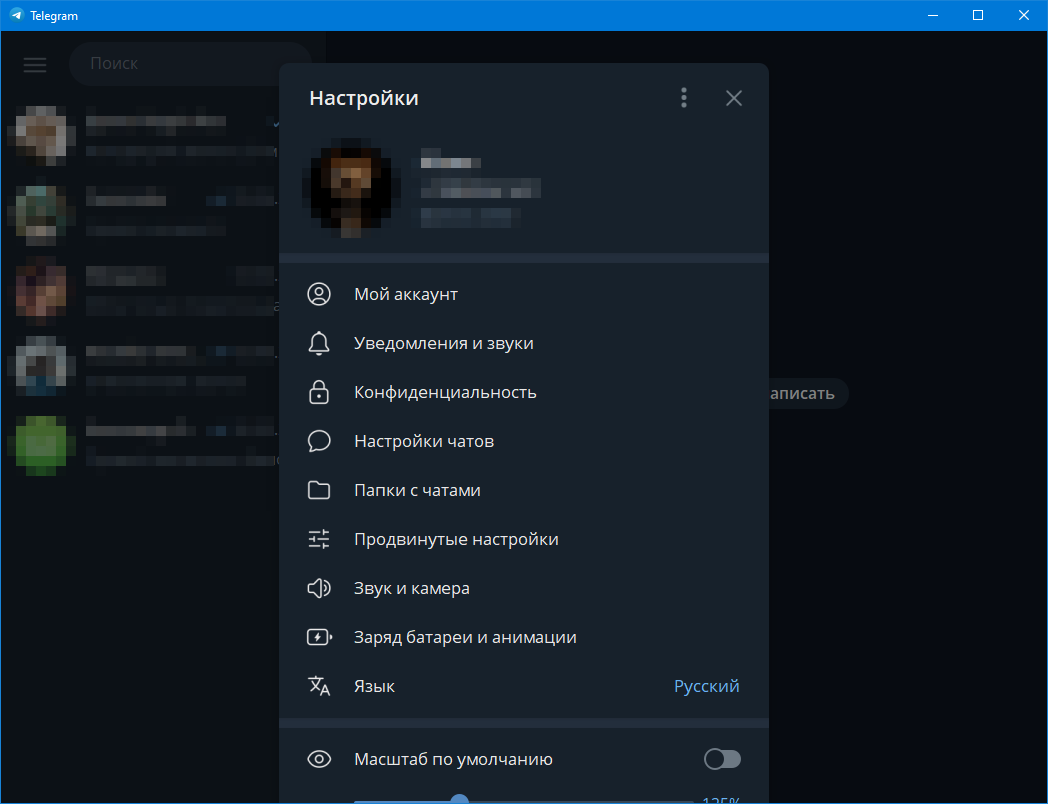Viewport: 1048px width, 804px height.
Task: Click the Настройки dialog title
Action: coord(364,98)
